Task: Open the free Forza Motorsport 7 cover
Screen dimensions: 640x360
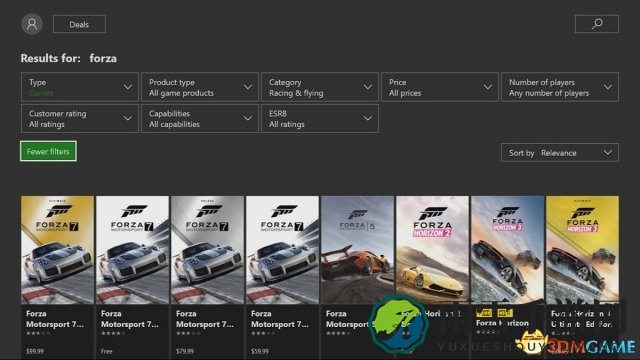Action: pyautogui.click(x=132, y=250)
